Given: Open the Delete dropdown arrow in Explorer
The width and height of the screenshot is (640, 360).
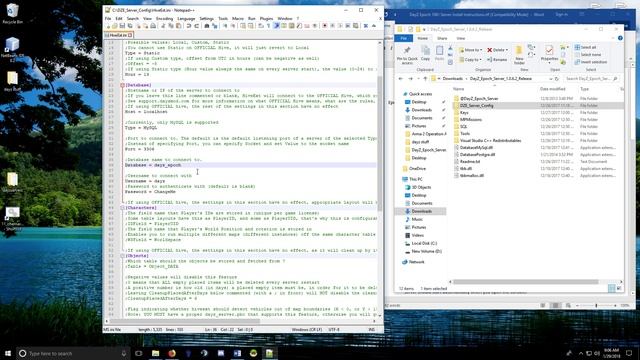Looking at the screenshot, I should [x=507, y=50].
